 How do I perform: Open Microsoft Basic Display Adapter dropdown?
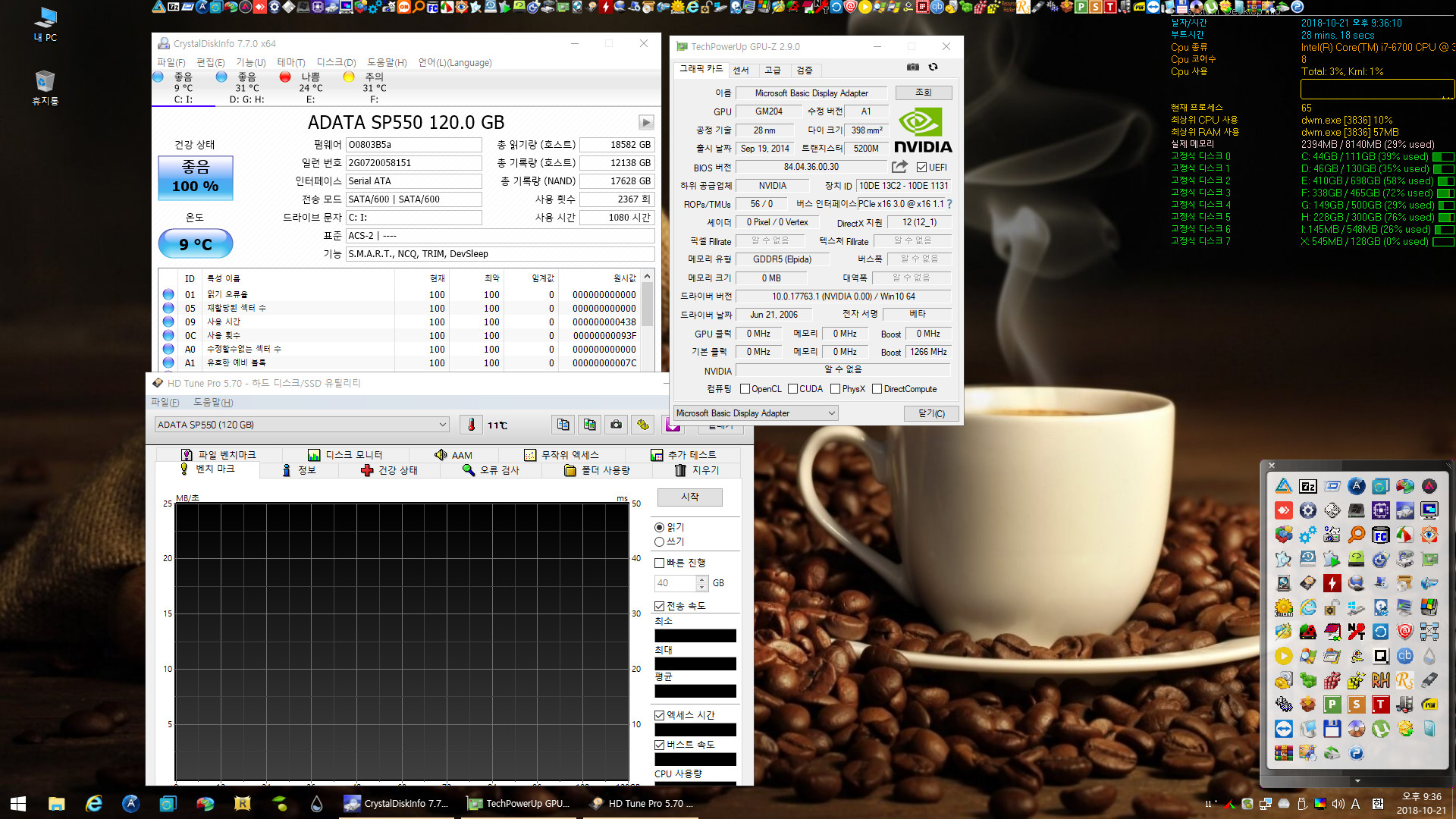[755, 413]
